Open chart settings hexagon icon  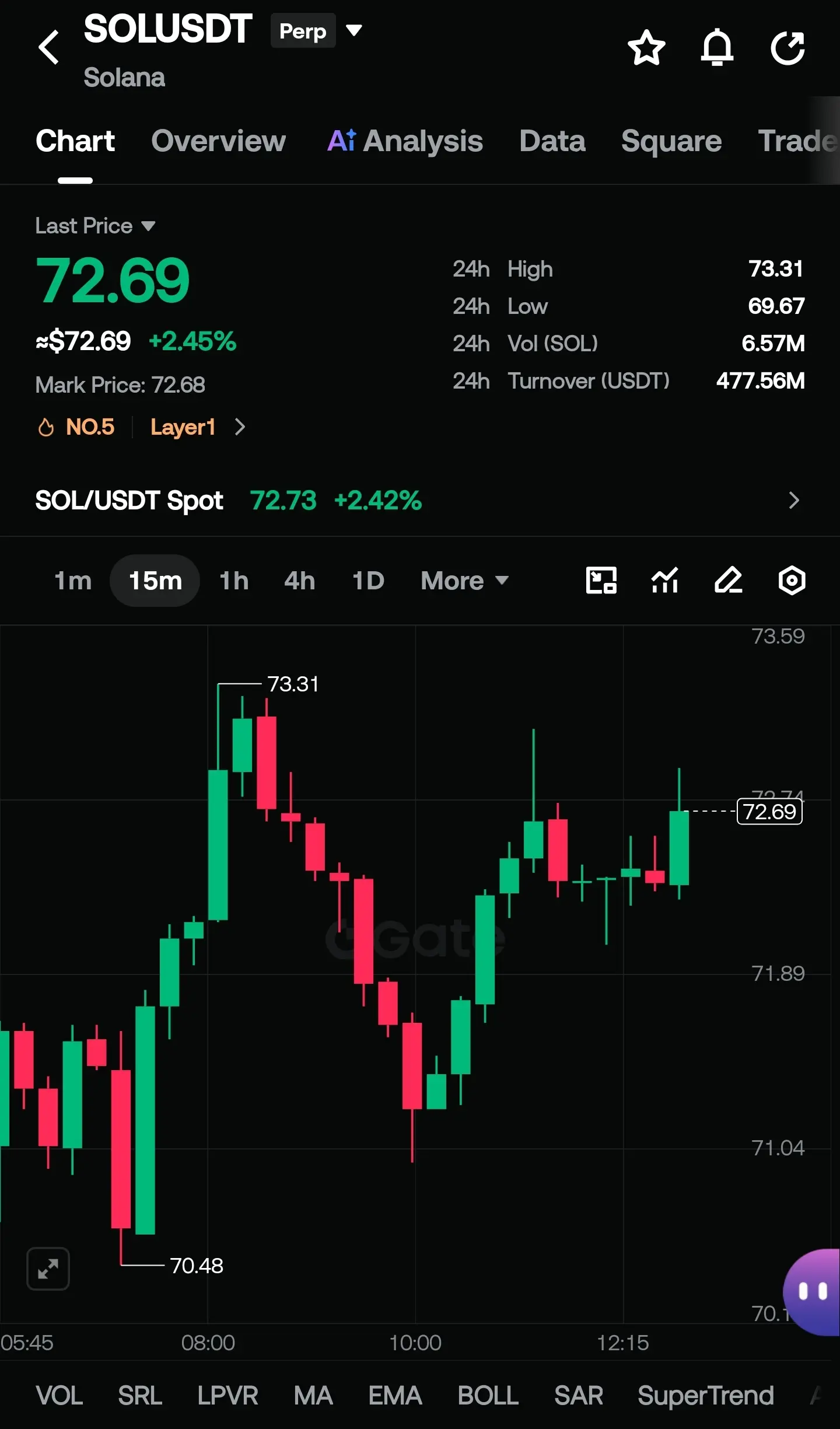(792, 581)
